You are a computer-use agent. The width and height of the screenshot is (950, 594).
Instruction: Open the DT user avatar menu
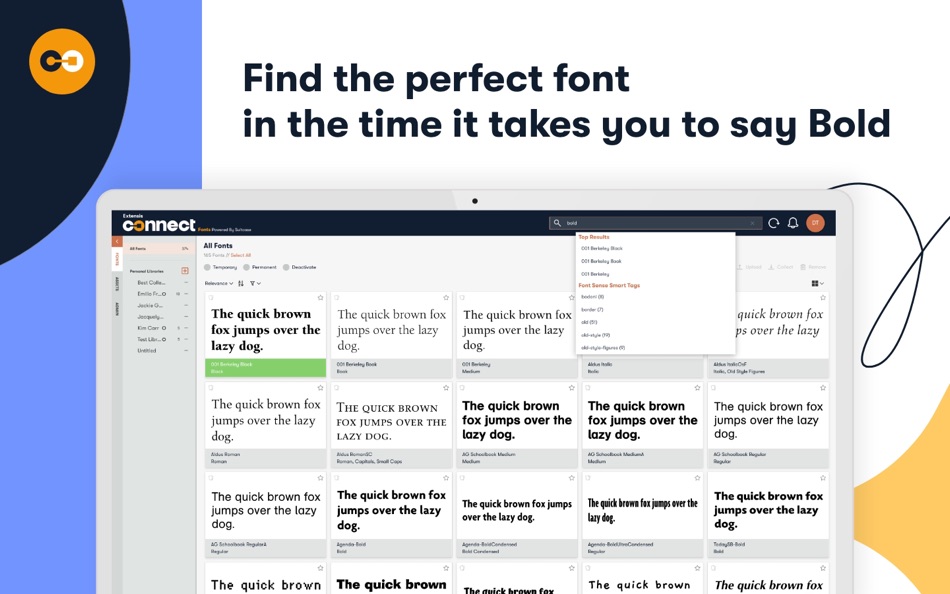815,223
